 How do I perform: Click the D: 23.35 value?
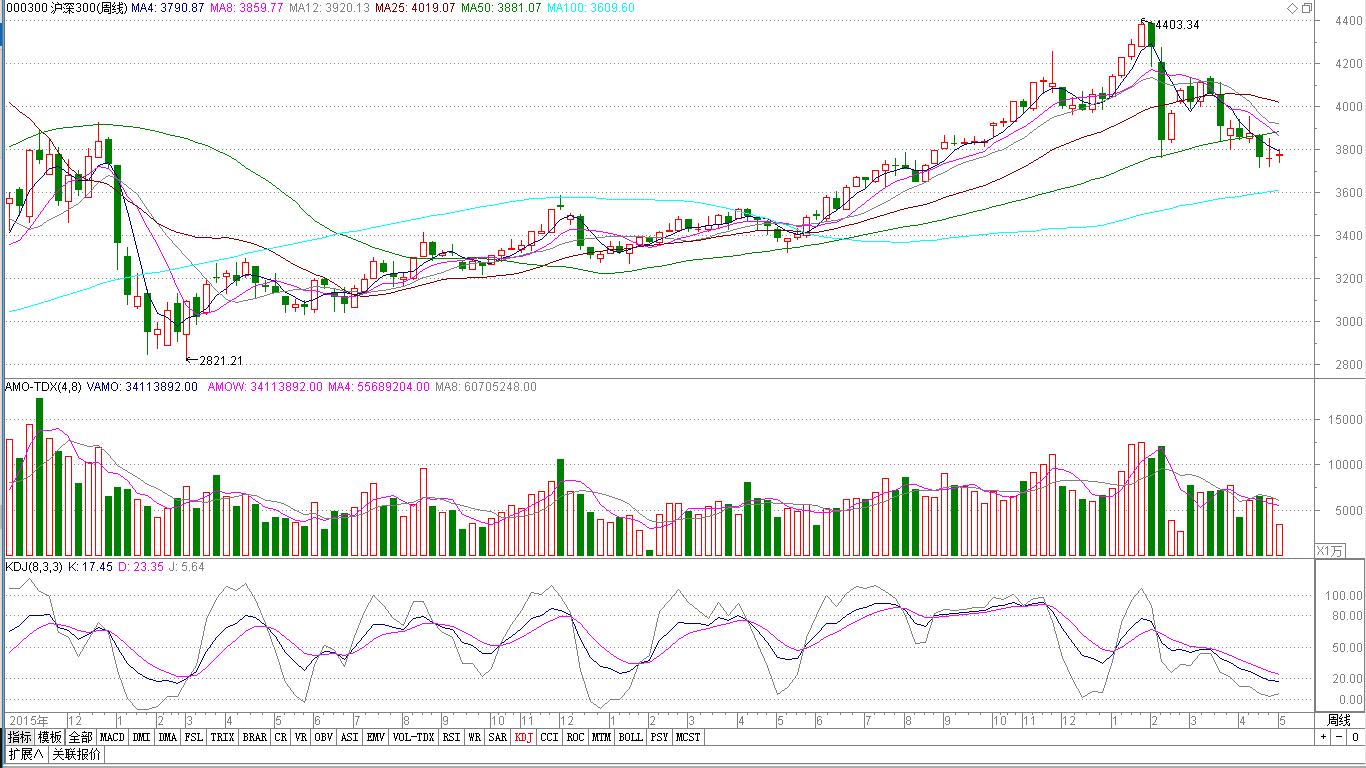[x=141, y=567]
